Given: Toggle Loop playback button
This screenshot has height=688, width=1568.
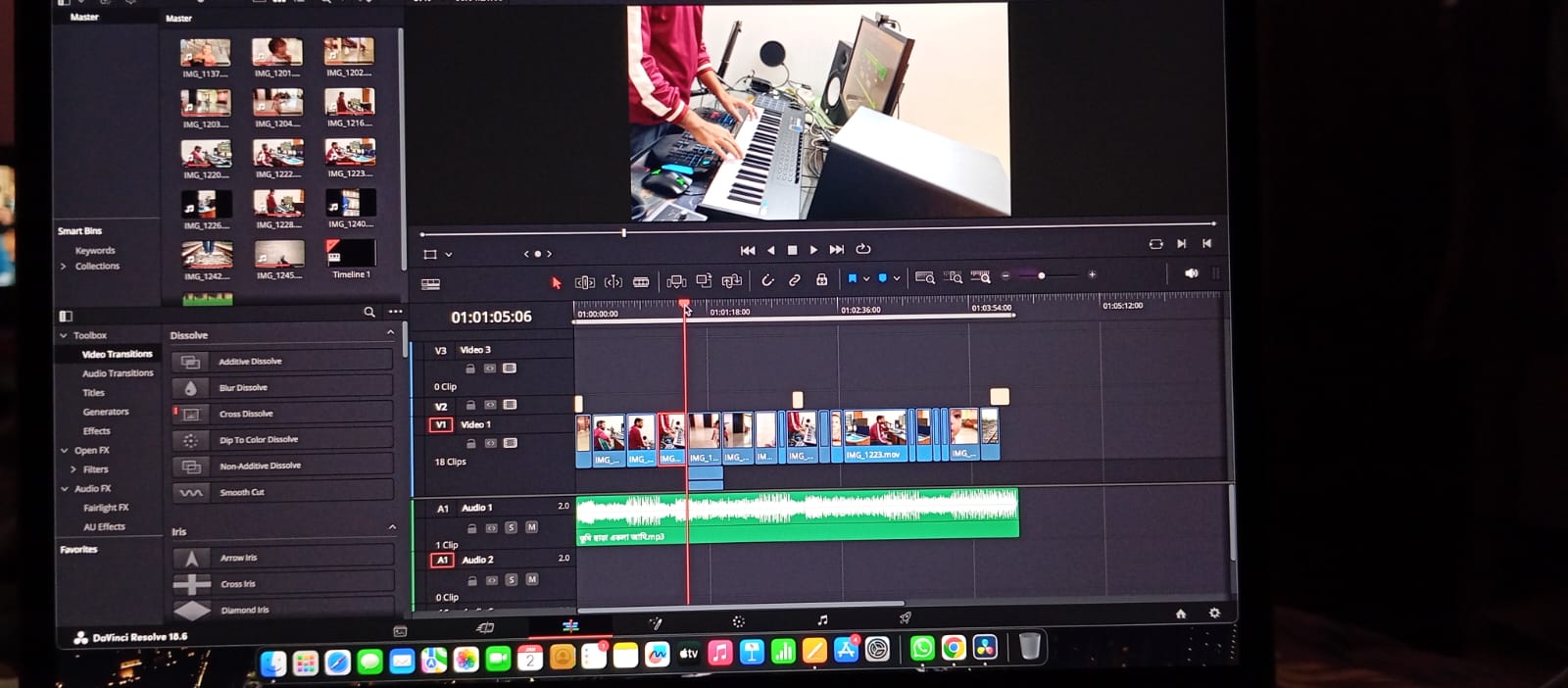Looking at the screenshot, I should coord(863,249).
